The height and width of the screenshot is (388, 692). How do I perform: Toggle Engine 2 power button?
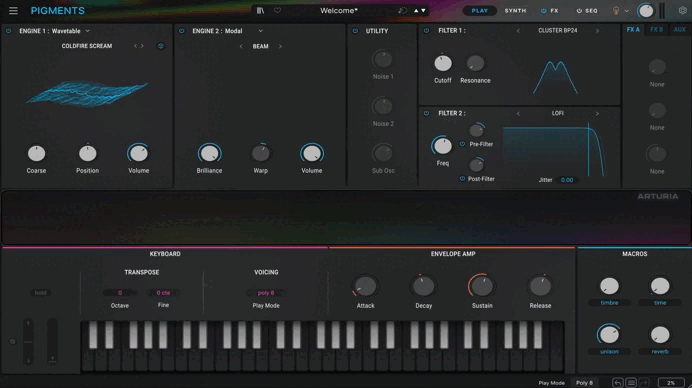[181, 31]
